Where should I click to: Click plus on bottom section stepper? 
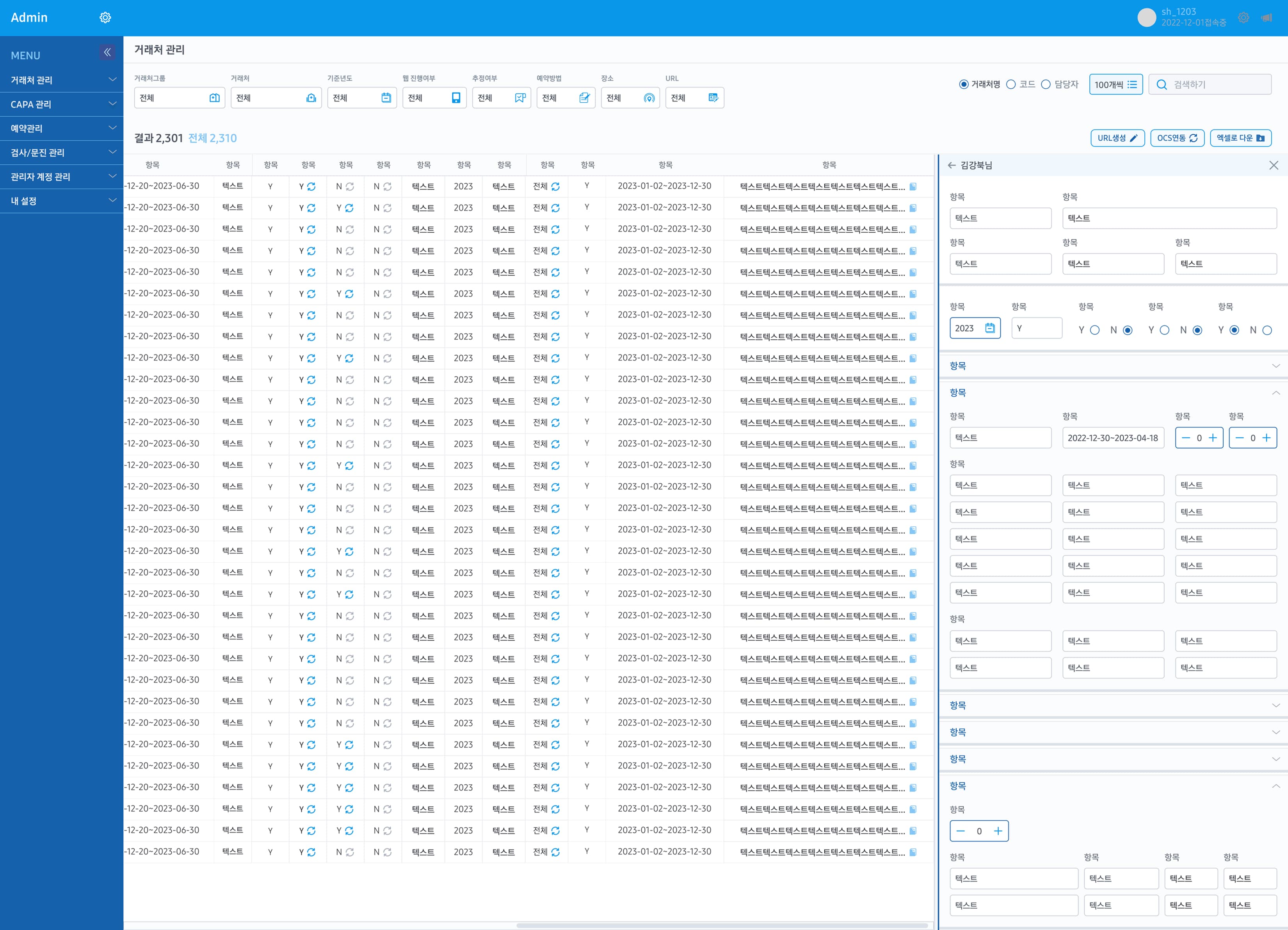click(x=998, y=831)
